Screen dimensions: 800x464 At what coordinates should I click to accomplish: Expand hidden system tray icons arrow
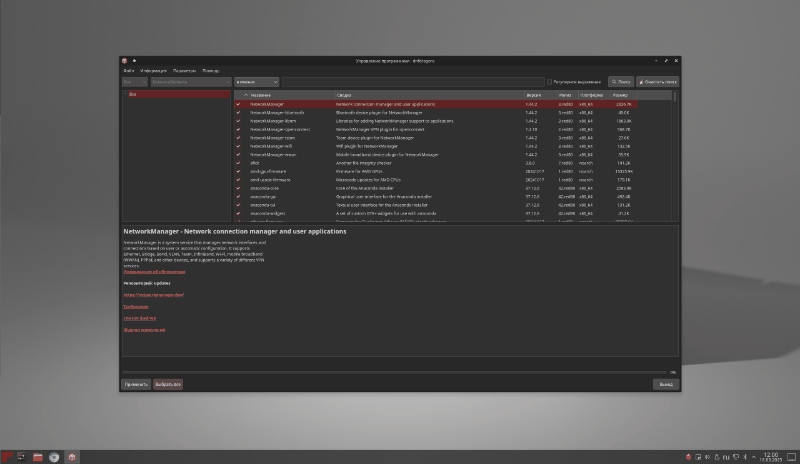754,457
